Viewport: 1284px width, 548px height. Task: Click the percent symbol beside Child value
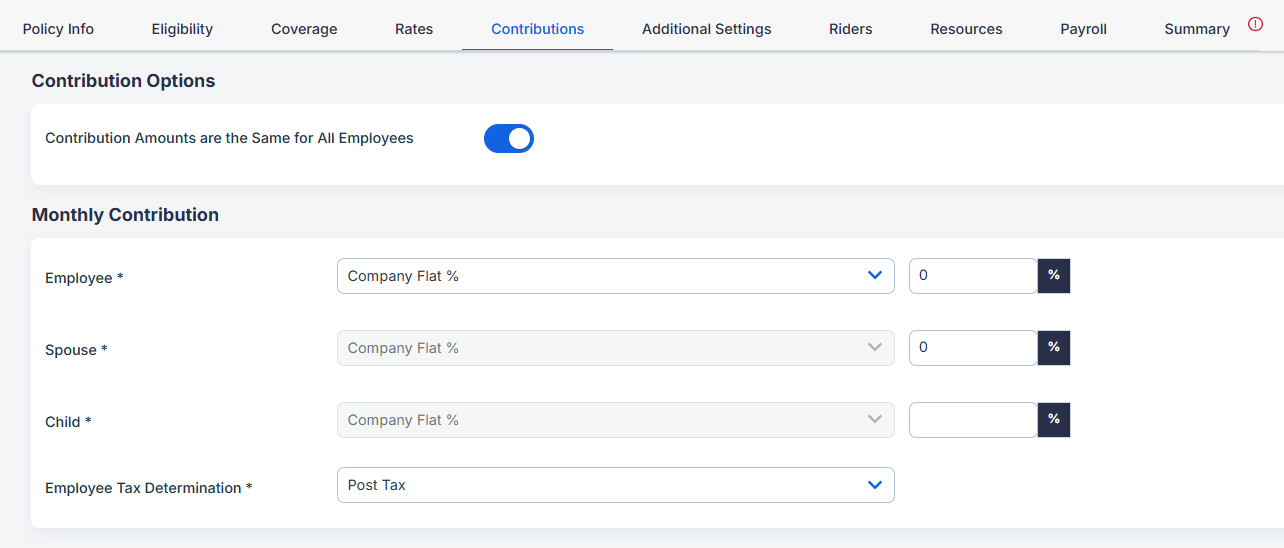click(x=1054, y=420)
